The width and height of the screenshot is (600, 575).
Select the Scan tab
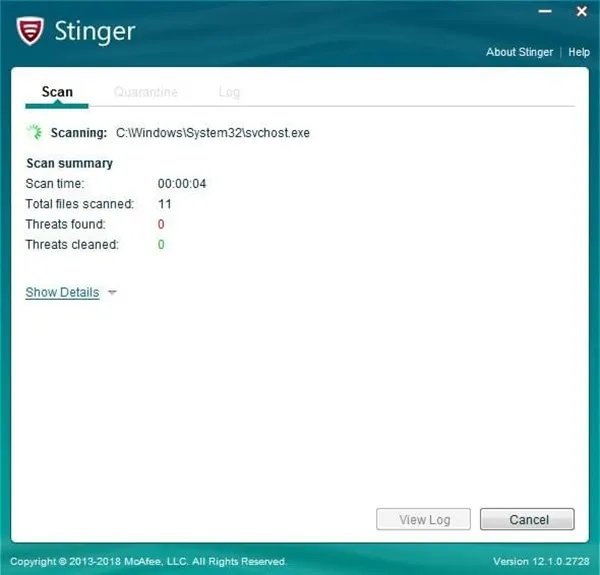click(57, 92)
